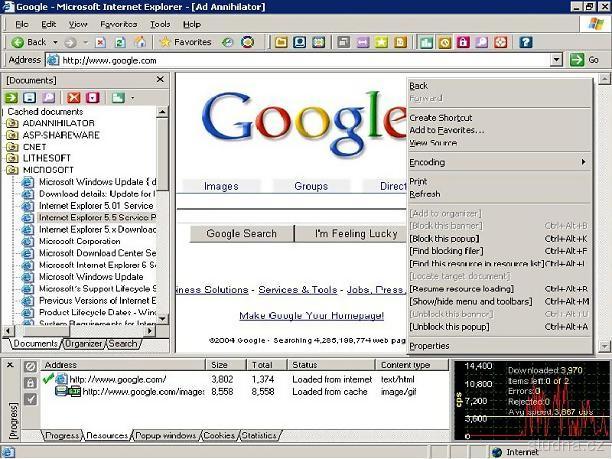612x459 pixels.
Task: Open the File menu
Action: [x=21, y=24]
